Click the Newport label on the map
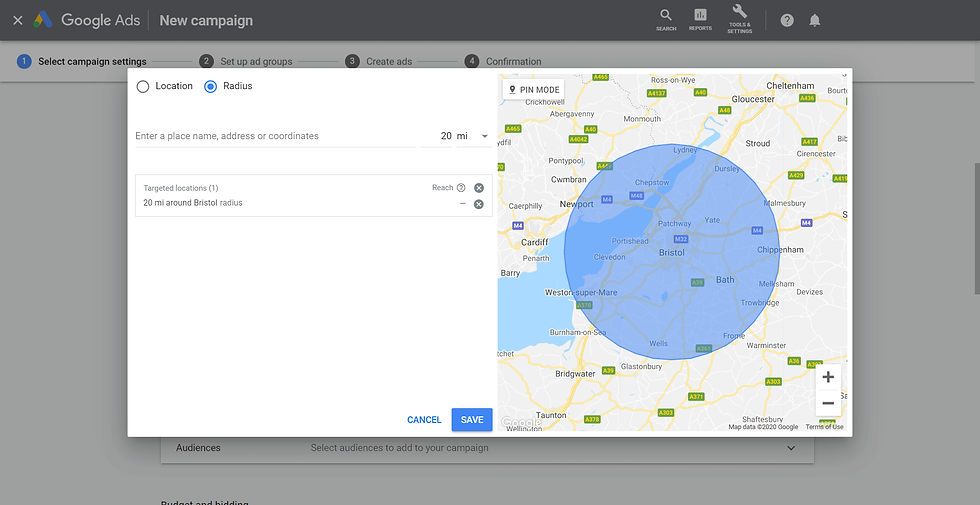This screenshot has height=505, width=980. click(576, 204)
